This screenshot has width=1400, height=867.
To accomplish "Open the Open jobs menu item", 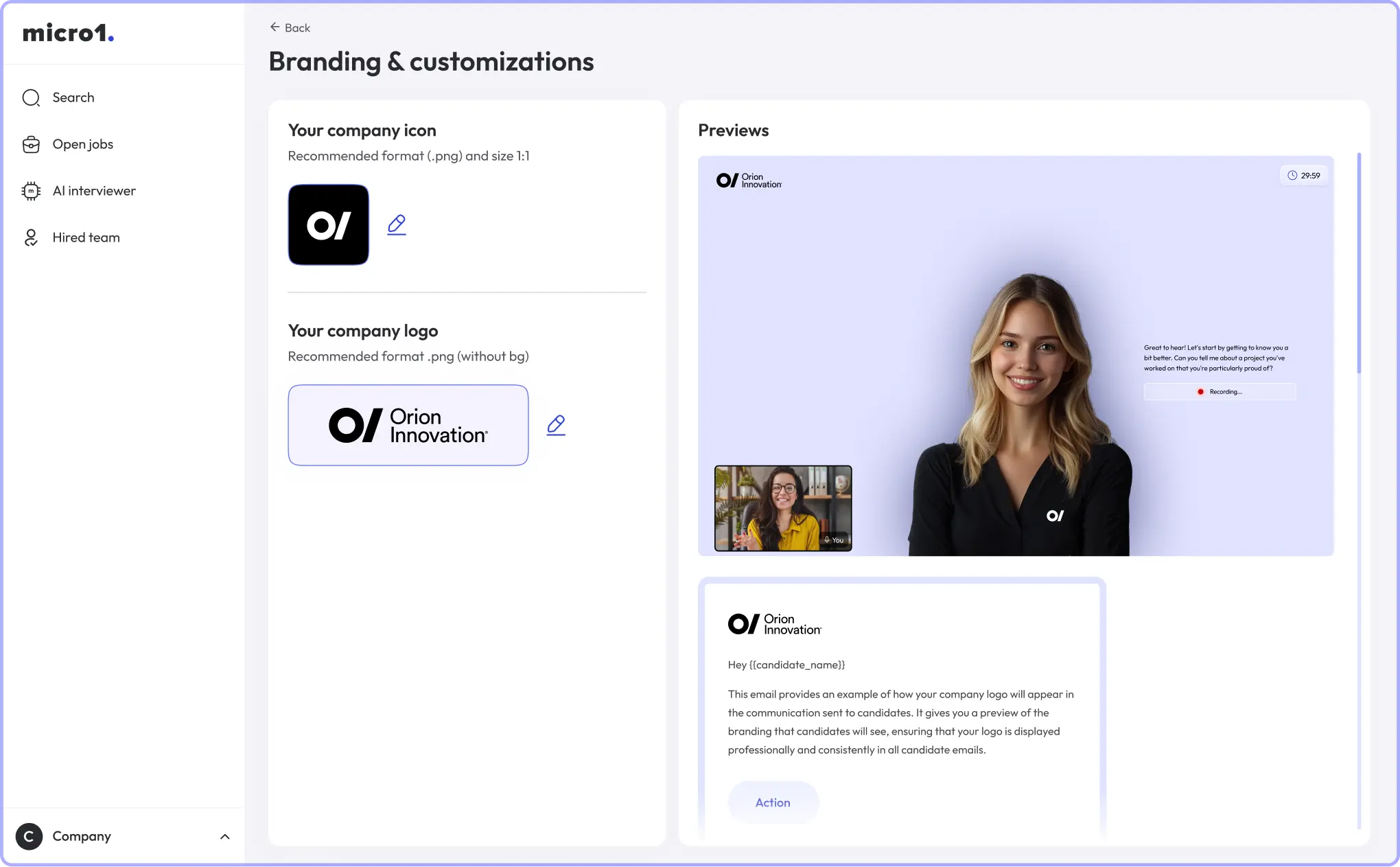I will pyautogui.click(x=83, y=144).
